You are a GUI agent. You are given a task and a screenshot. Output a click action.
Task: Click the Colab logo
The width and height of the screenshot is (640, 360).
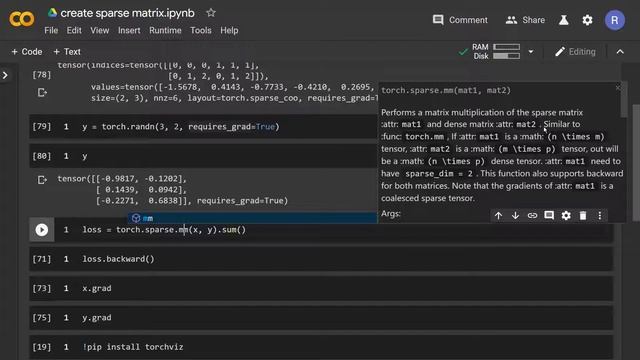coord(22,19)
